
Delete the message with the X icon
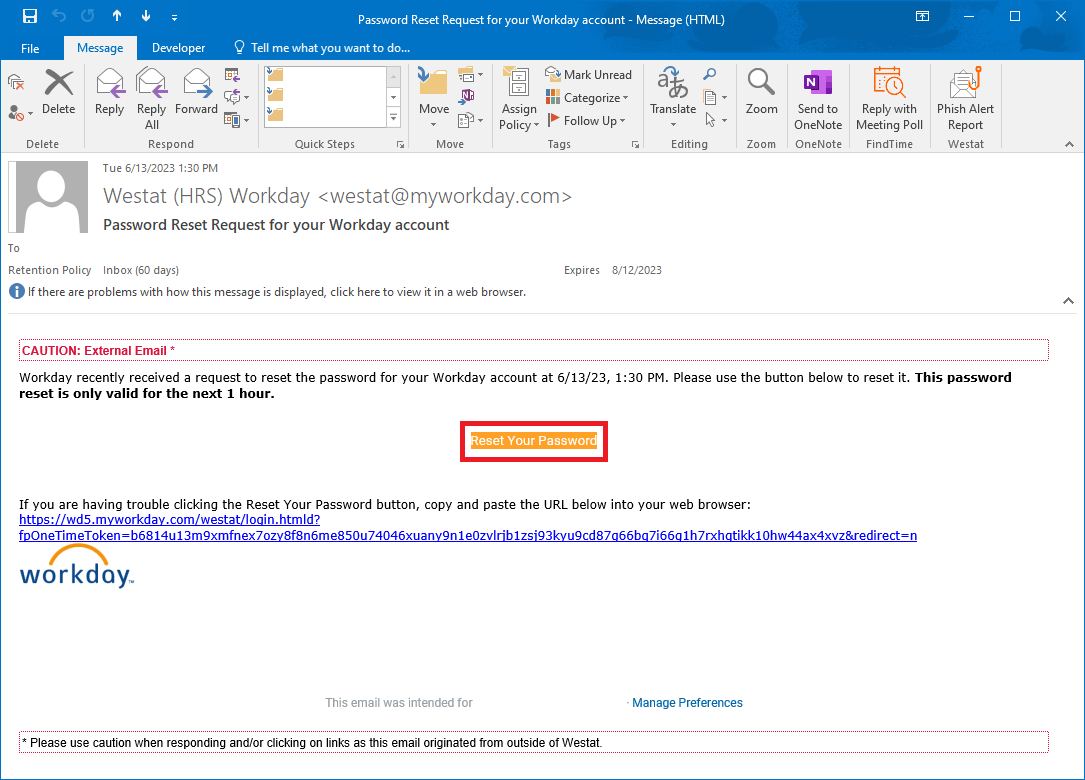tap(59, 91)
